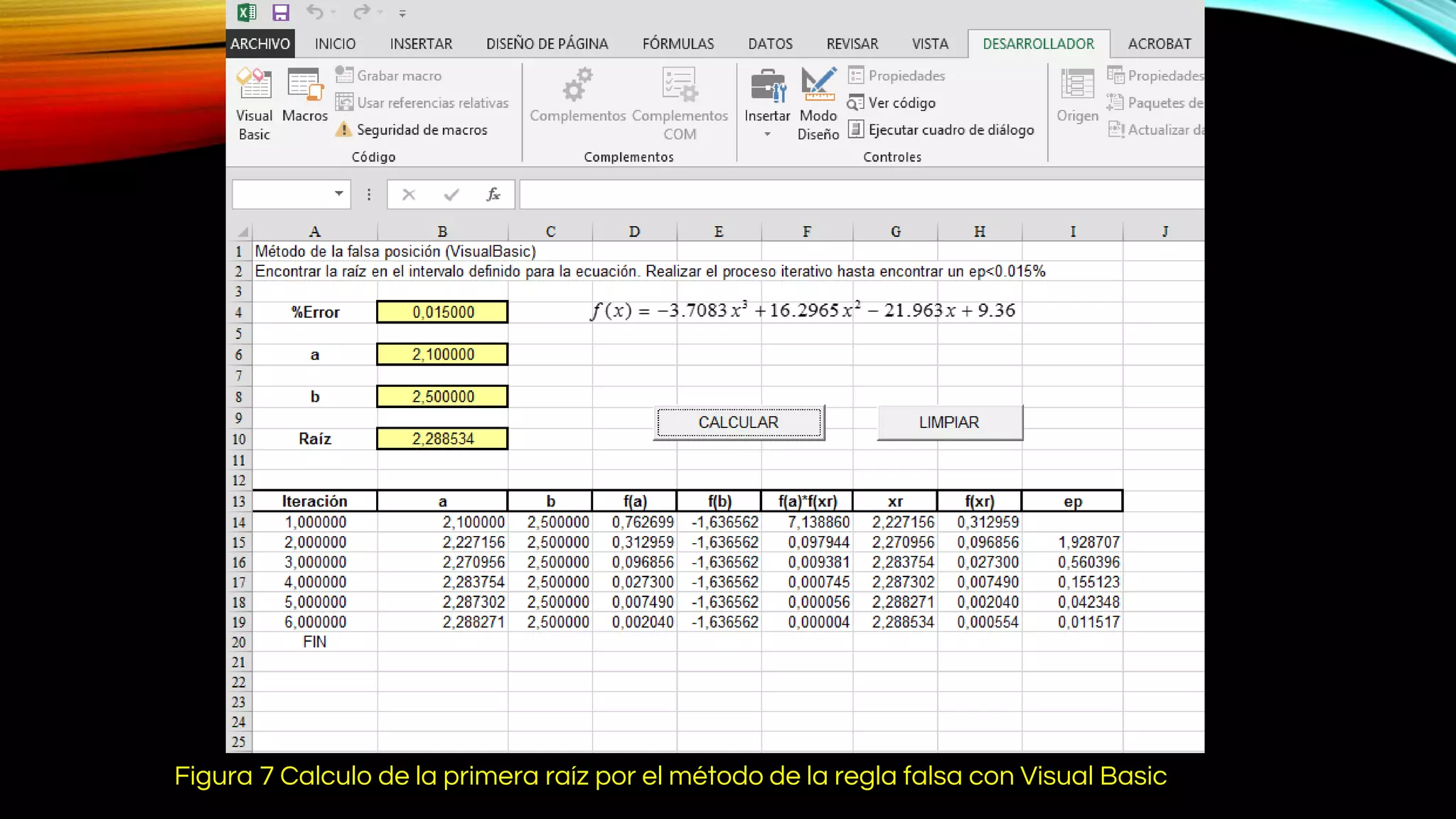The image size is (1456, 819).
Task: Open control Propiedades in Controles group
Action: point(896,75)
